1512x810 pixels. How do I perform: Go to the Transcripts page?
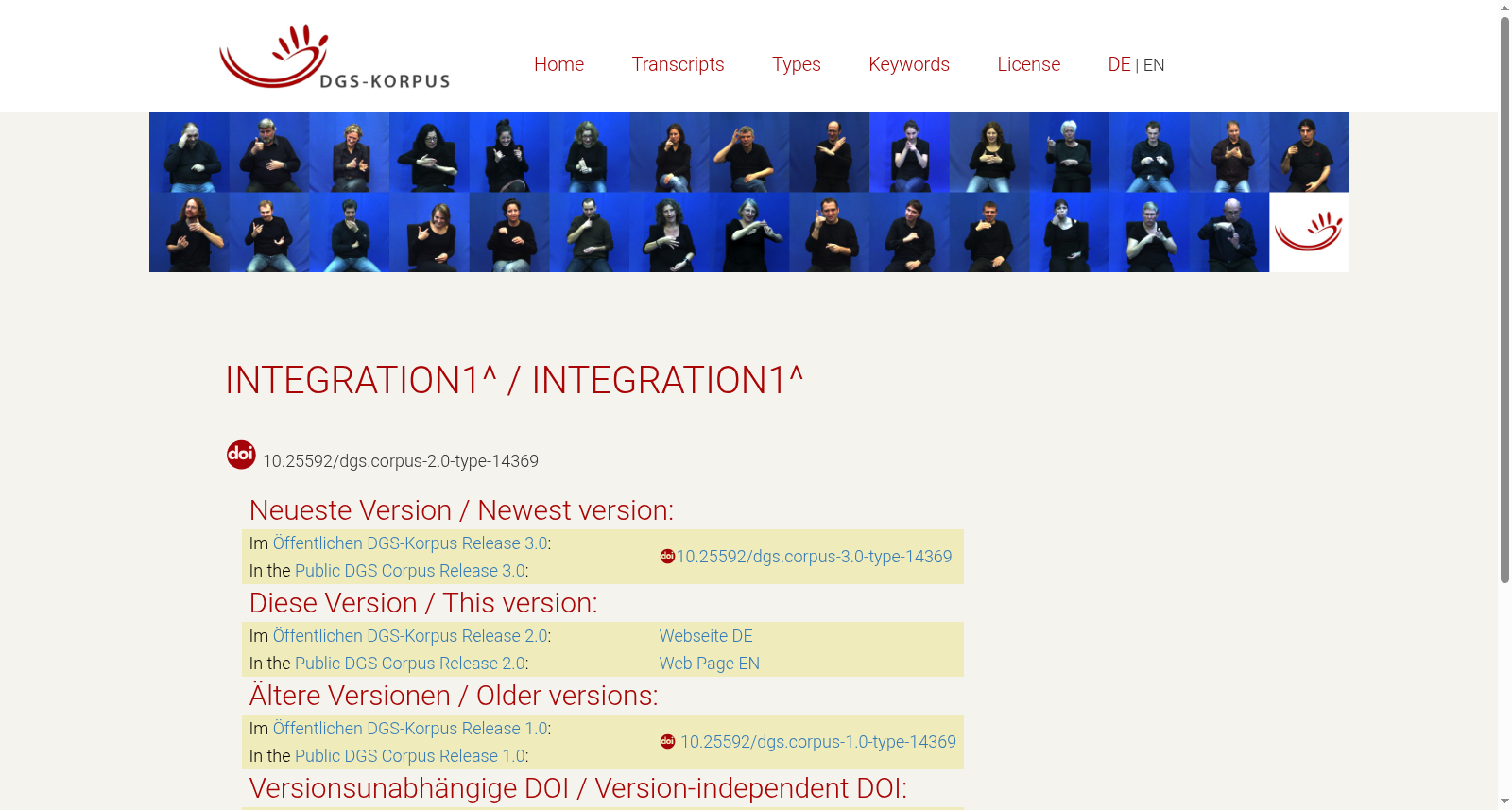pyautogui.click(x=678, y=64)
